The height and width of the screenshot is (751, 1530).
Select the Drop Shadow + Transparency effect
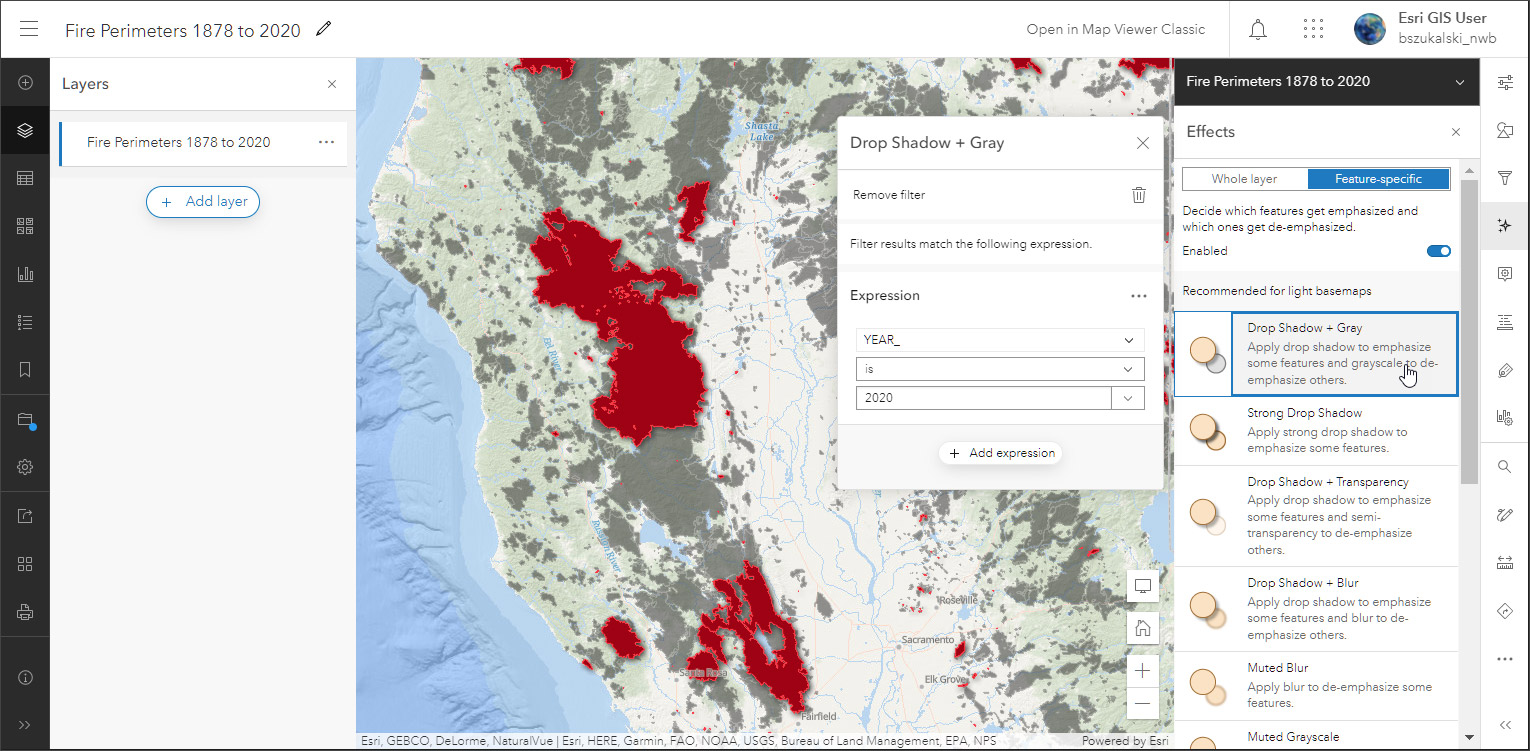(x=1316, y=516)
